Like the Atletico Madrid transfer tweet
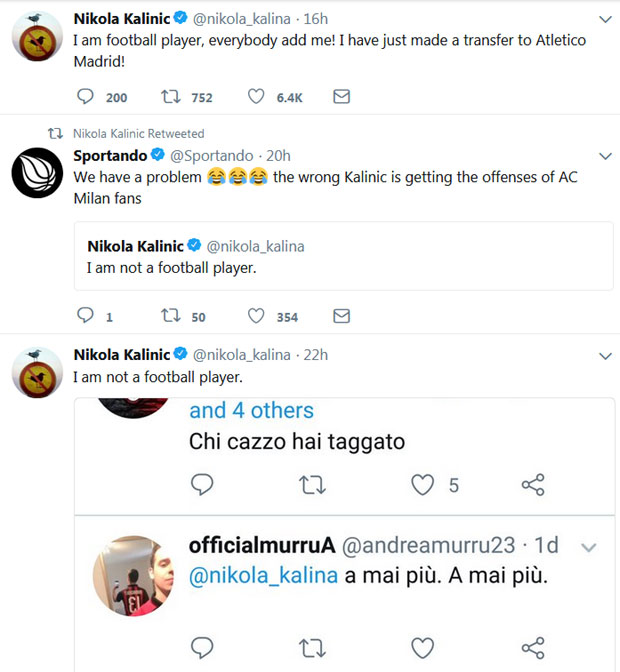The width and height of the screenshot is (620, 672). click(x=256, y=97)
